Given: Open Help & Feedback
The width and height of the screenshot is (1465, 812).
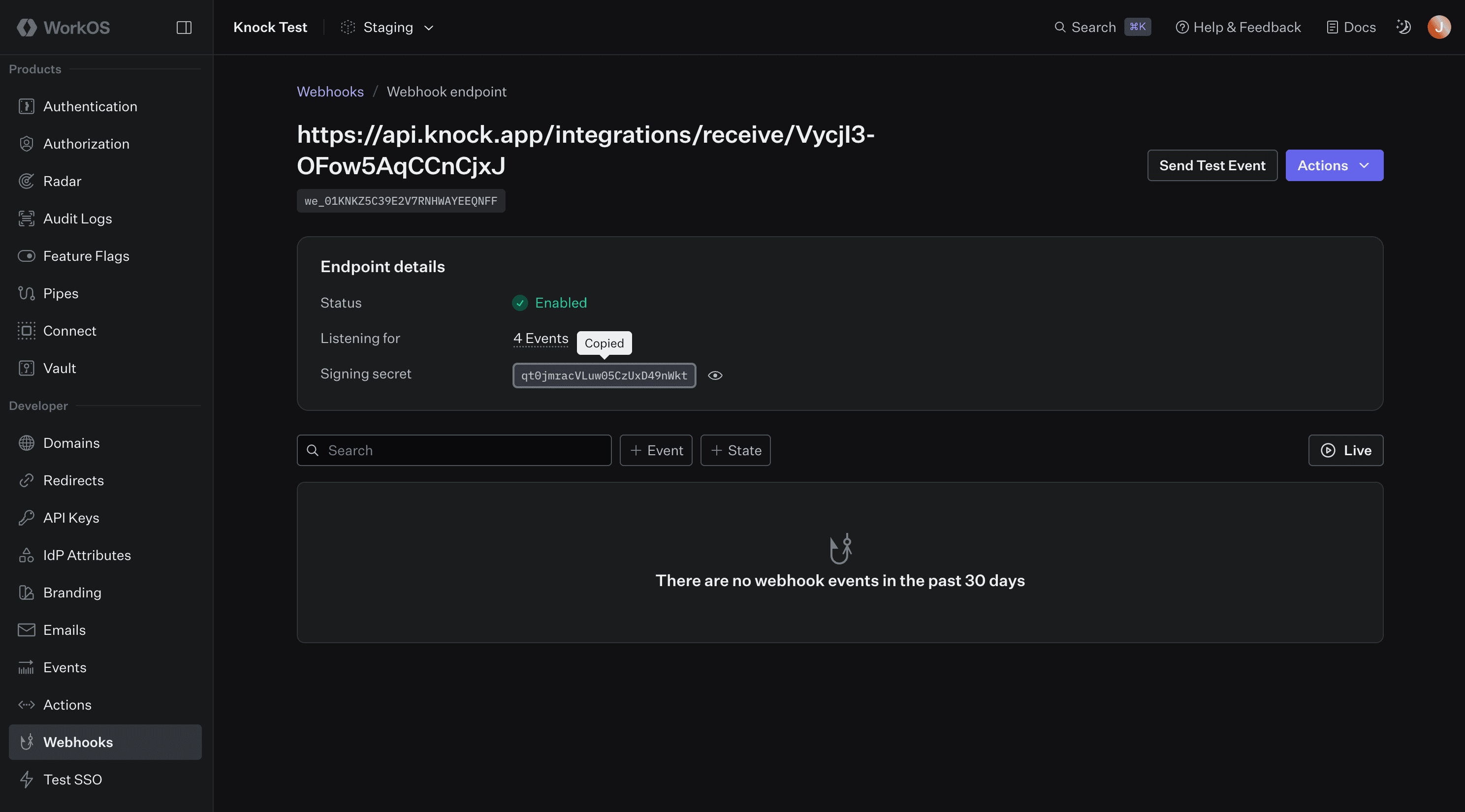Looking at the screenshot, I should pyautogui.click(x=1238, y=27).
